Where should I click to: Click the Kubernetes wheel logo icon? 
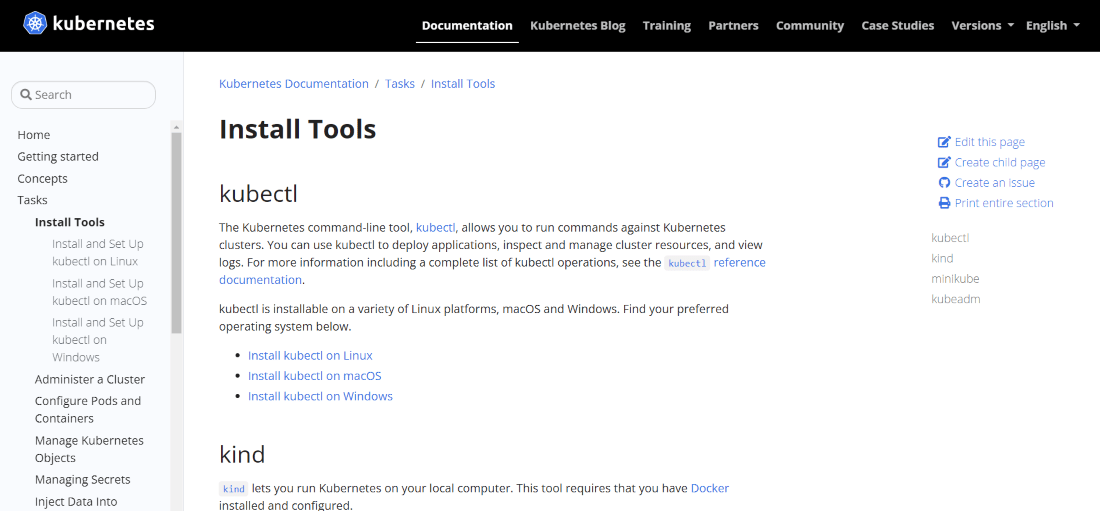34,23
